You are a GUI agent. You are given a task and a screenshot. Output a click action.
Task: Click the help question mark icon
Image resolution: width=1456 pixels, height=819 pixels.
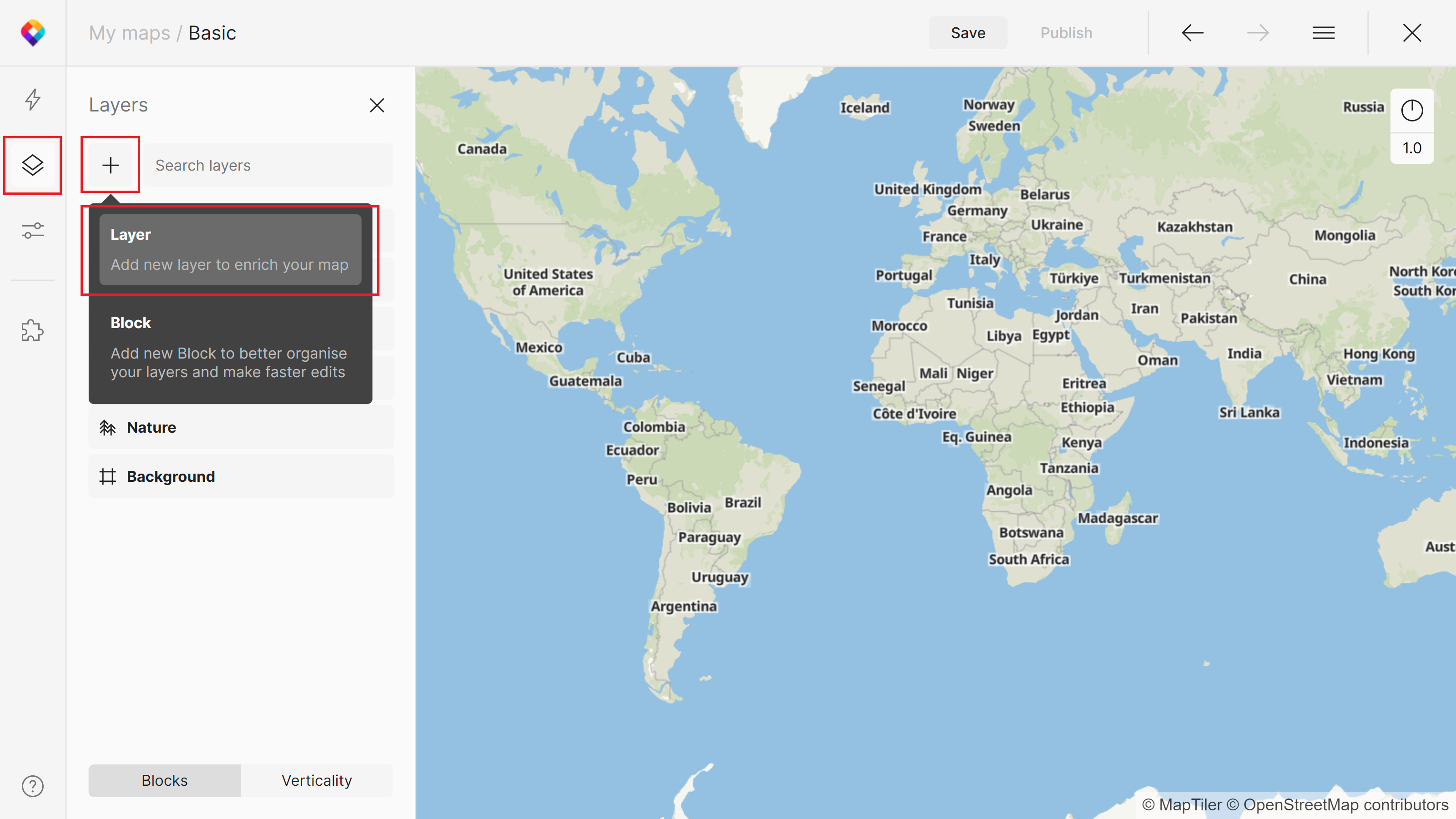click(x=33, y=786)
